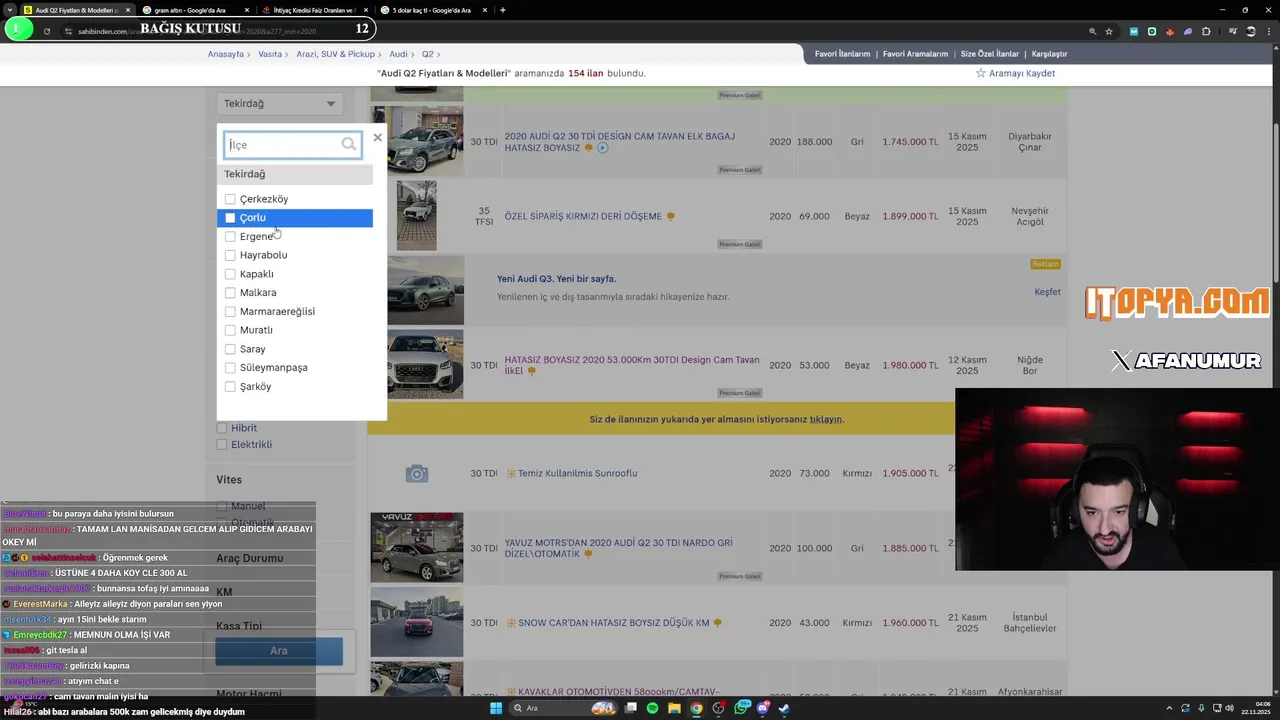Tick the Şarköy checkbox
The height and width of the screenshot is (720, 1280).
(x=230, y=387)
